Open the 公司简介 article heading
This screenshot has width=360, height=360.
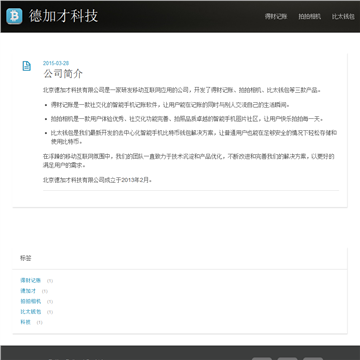(x=63, y=74)
